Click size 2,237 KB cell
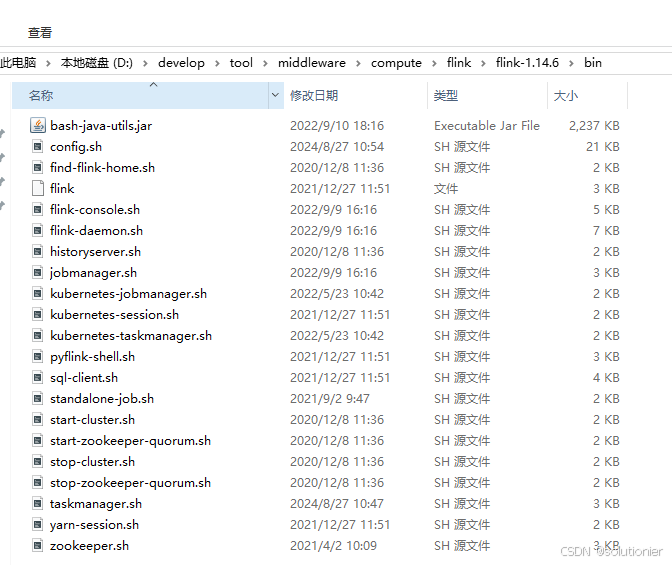The width and height of the screenshot is (672, 565). [x=594, y=126]
